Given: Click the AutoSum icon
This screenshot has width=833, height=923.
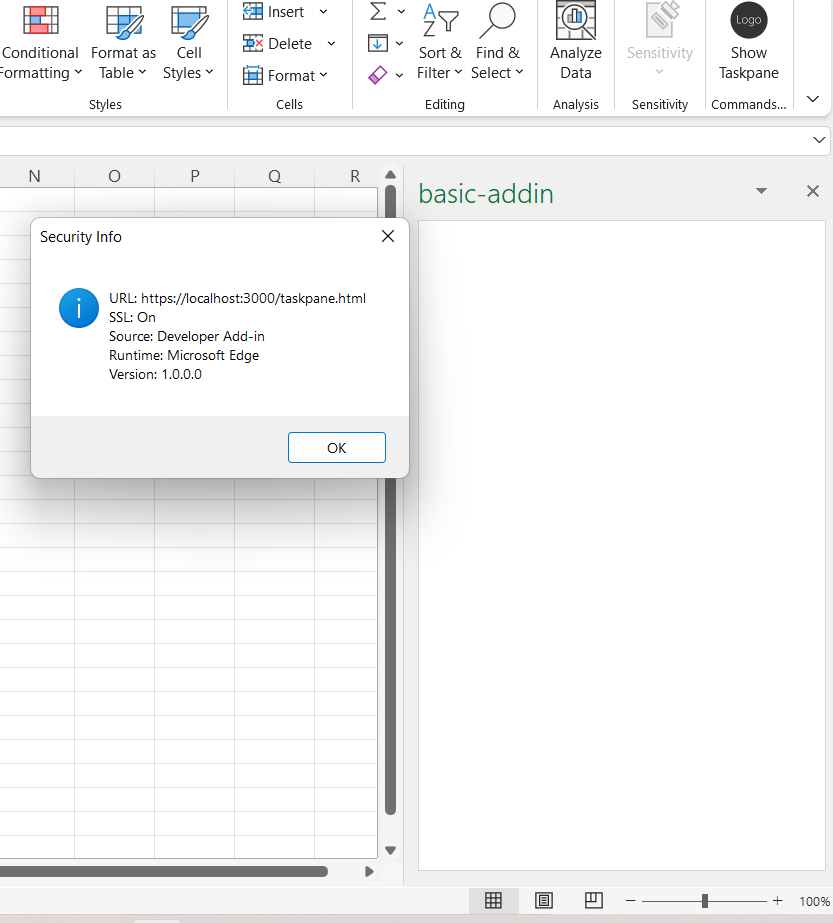Looking at the screenshot, I should (x=379, y=11).
